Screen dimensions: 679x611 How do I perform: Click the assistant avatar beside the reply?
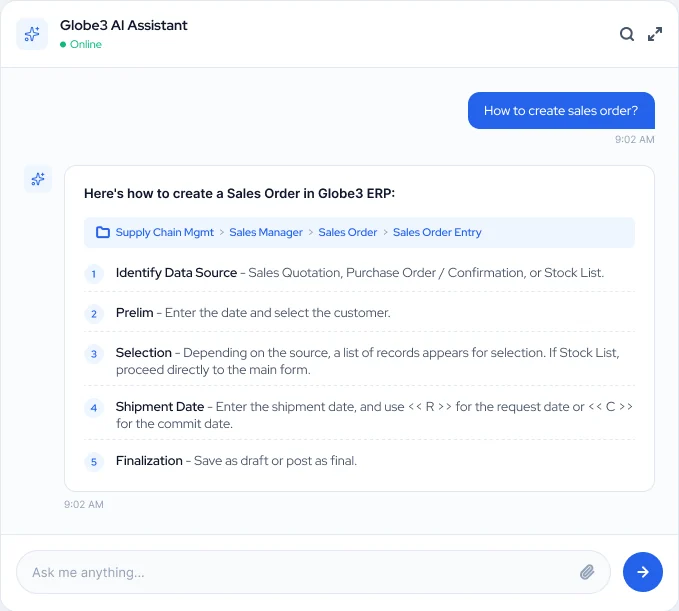38,178
